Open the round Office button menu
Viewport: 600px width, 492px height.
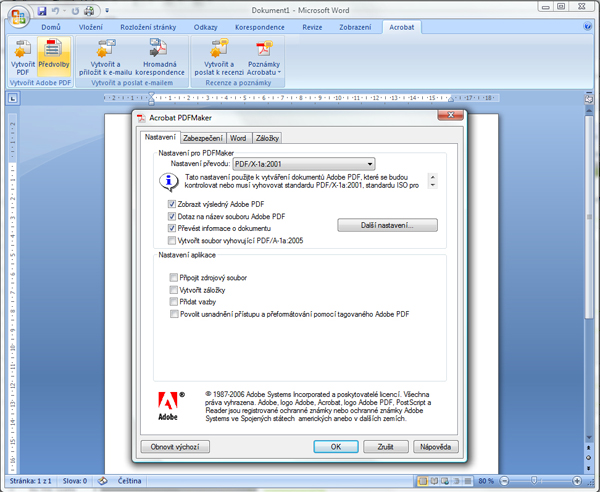pyautogui.click(x=19, y=17)
